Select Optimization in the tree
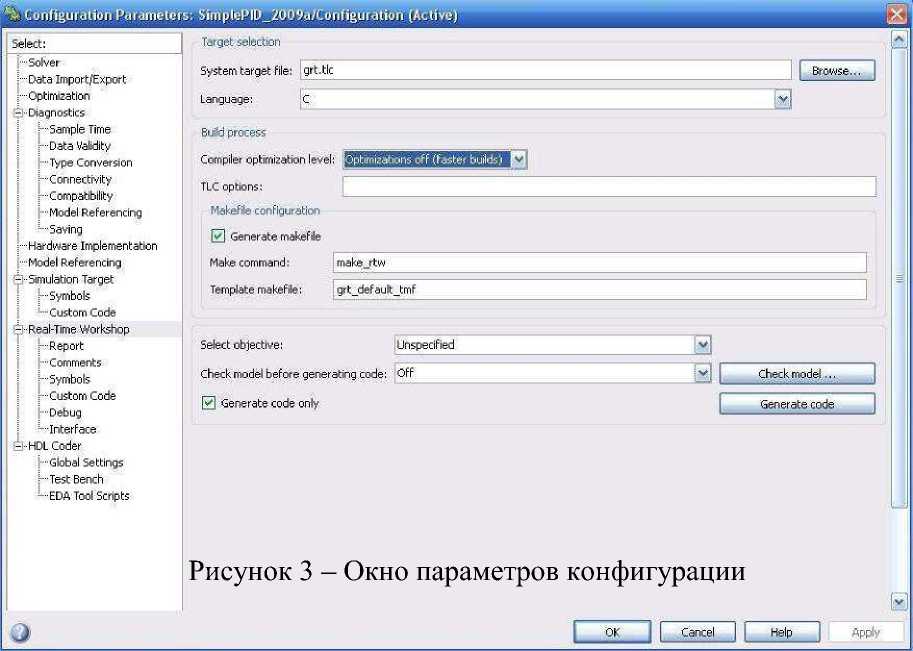Screen dimensions: 913x651 59,95
